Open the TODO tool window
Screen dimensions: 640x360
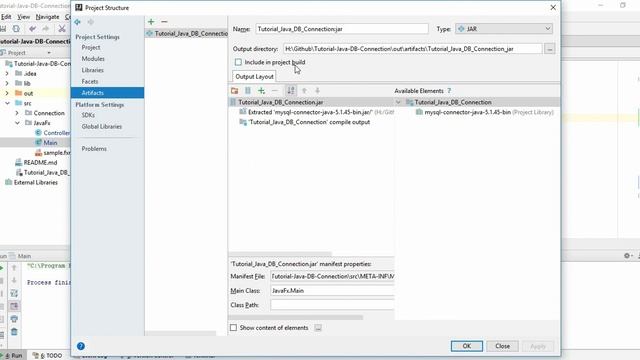(x=47, y=356)
